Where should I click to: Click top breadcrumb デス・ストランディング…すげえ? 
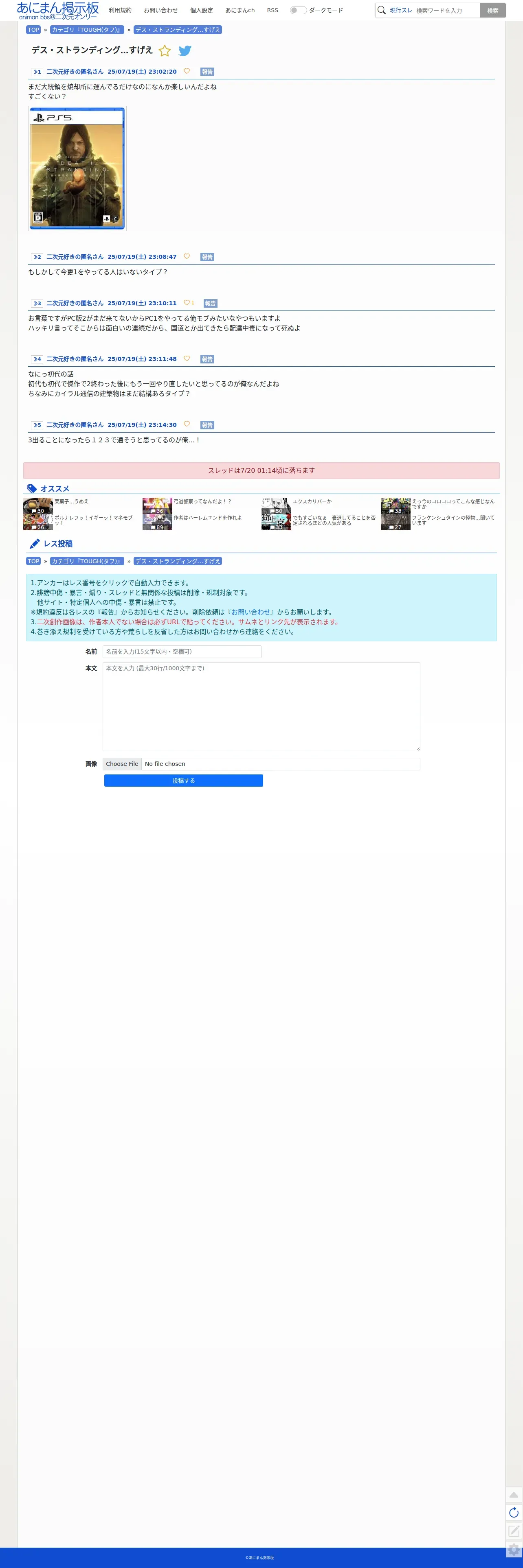(x=177, y=30)
